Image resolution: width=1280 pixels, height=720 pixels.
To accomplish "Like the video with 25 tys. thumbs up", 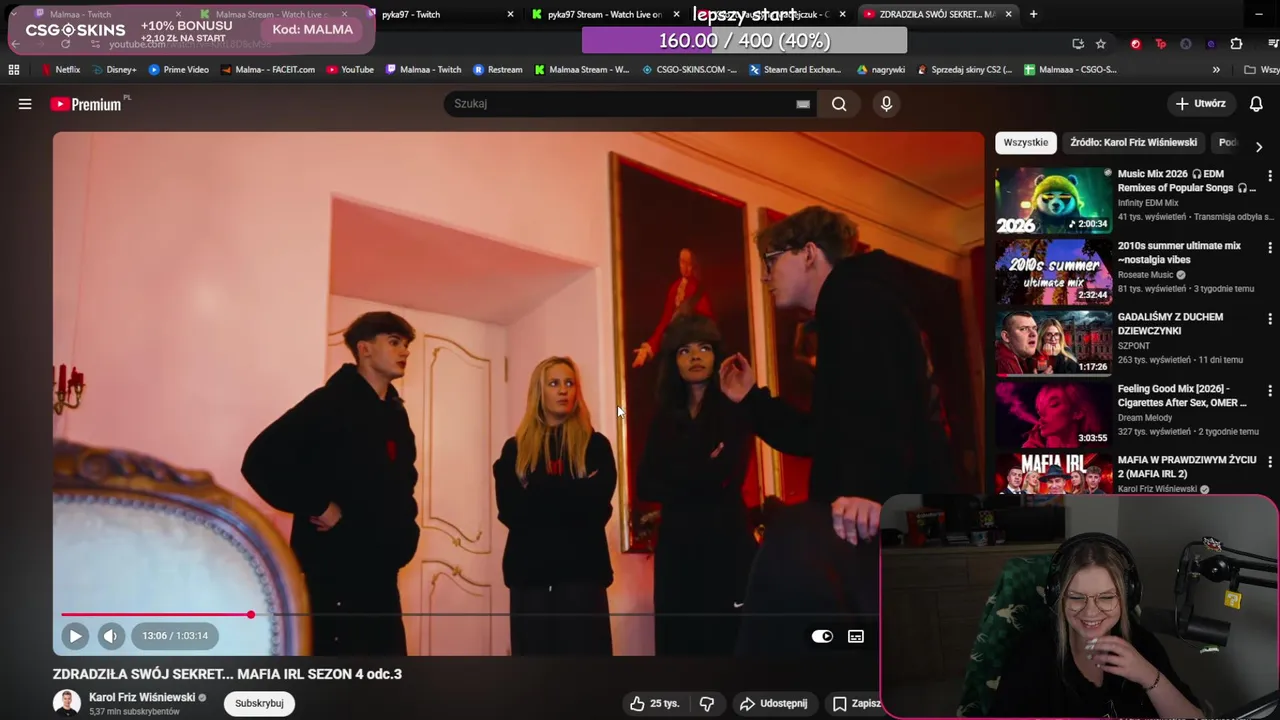I will tap(654, 704).
